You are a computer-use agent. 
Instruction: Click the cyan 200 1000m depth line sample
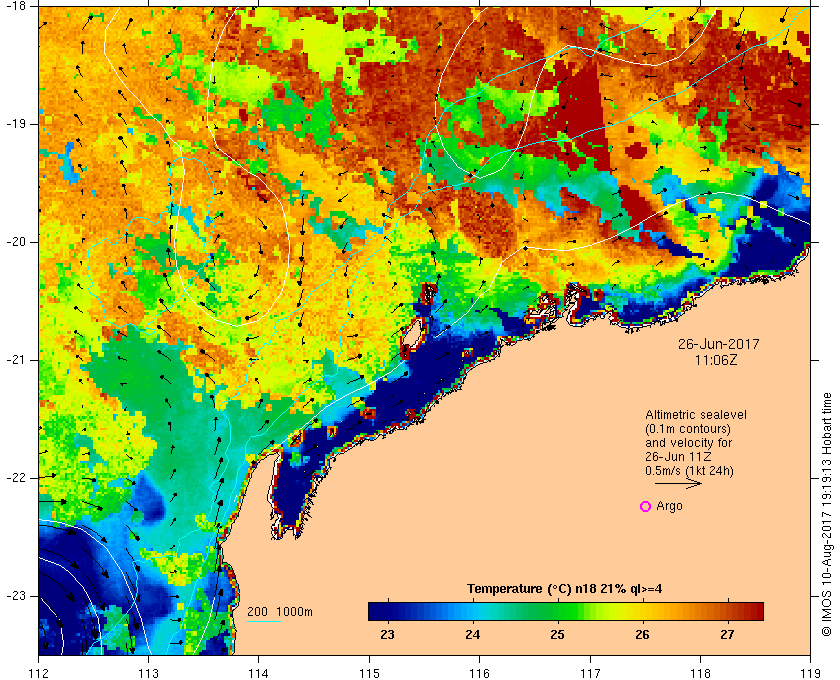264,622
